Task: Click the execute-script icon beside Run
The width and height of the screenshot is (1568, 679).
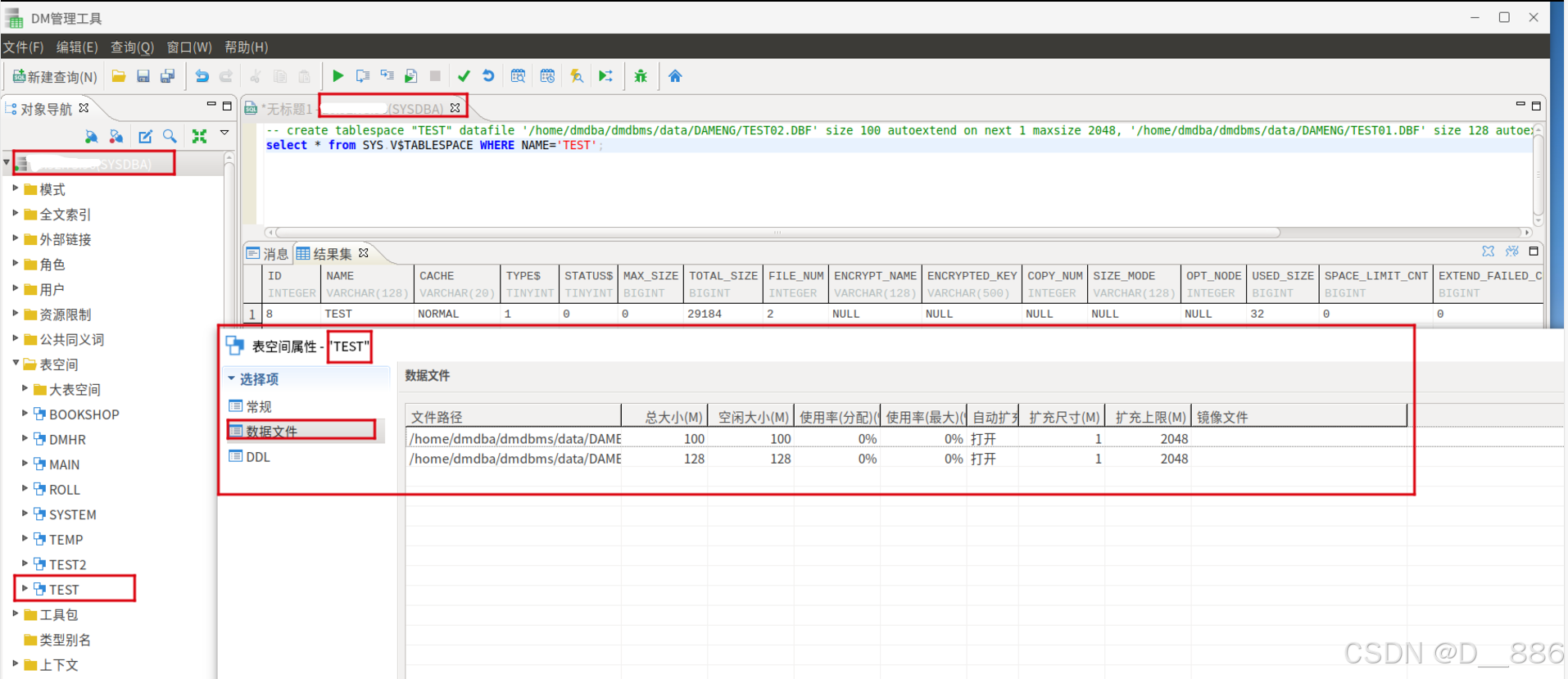Action: coord(362,76)
